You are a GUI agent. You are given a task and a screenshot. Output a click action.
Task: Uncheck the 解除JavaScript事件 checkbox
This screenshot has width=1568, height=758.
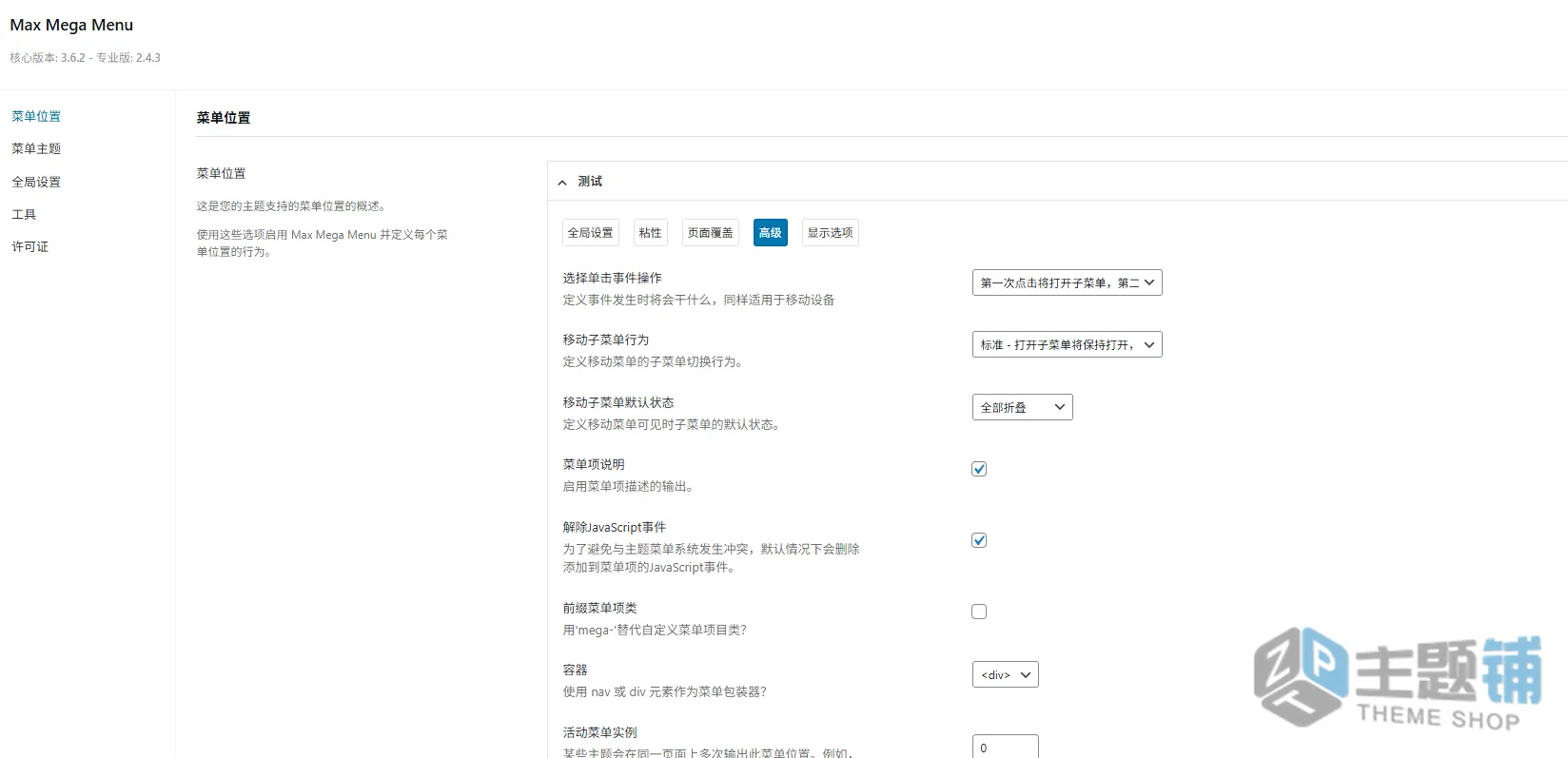tap(979, 540)
